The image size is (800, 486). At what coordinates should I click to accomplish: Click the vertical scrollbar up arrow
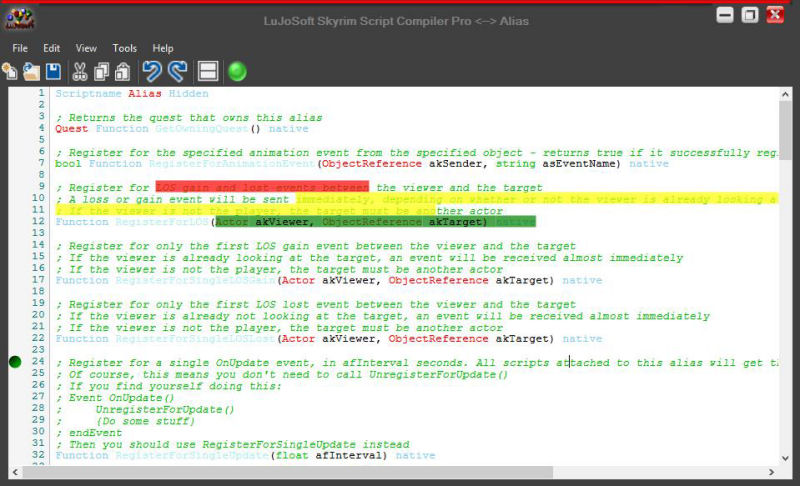point(785,94)
